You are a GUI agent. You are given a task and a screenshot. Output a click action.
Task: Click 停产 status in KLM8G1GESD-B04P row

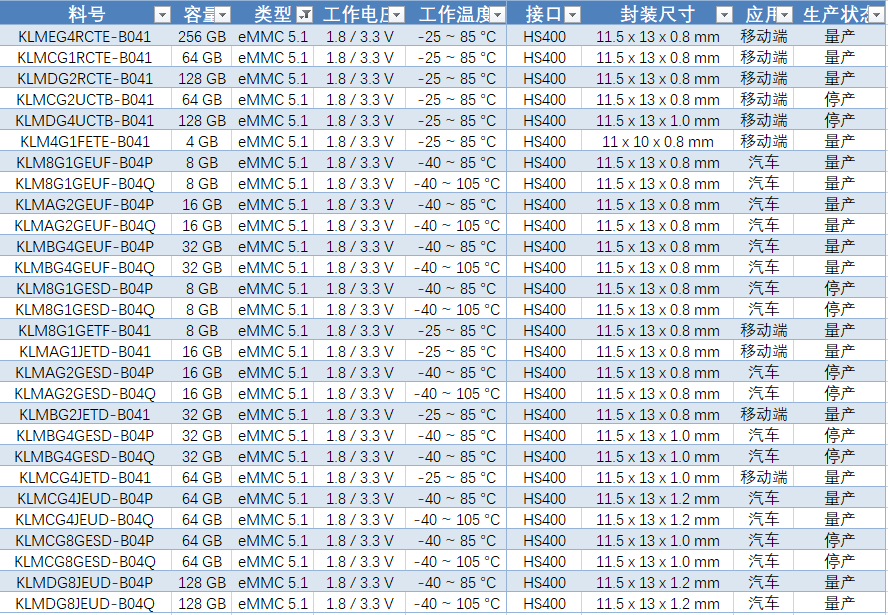coord(840,288)
